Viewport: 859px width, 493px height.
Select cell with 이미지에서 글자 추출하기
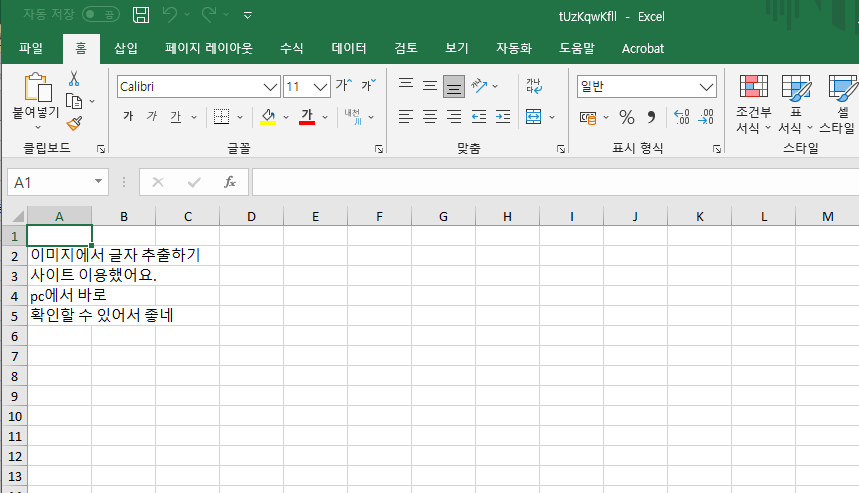click(x=59, y=255)
